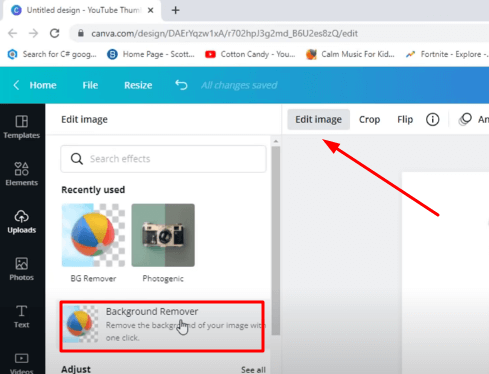Click the Home menu item
Image resolution: width=489 pixels, height=374 pixels.
pos(43,85)
